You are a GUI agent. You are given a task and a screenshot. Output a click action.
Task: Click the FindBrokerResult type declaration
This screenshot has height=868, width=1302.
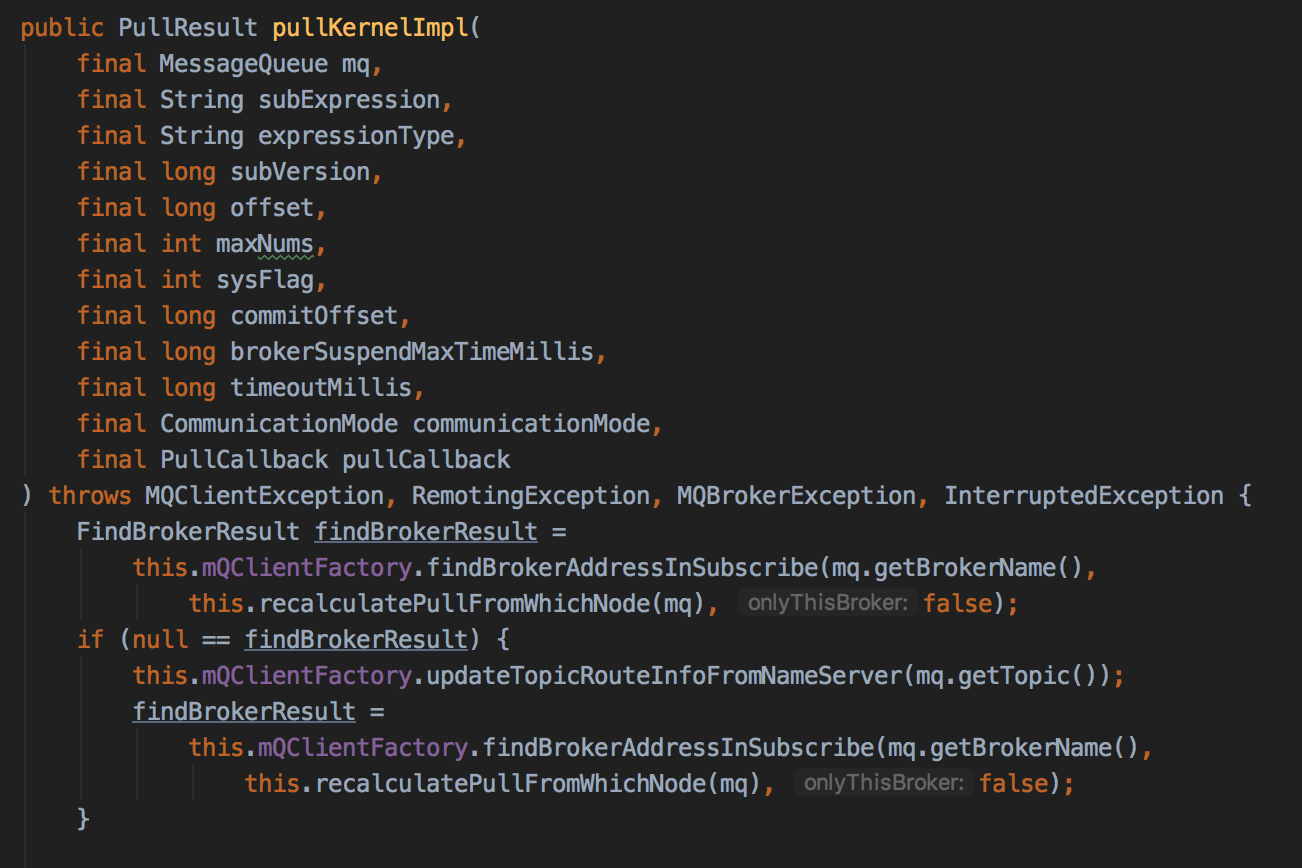(x=188, y=532)
